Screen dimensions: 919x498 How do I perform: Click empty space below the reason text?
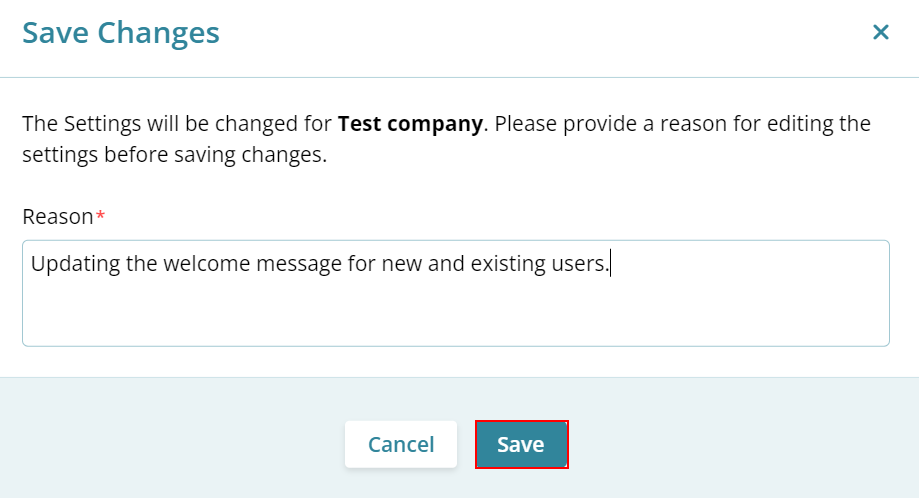click(456, 313)
